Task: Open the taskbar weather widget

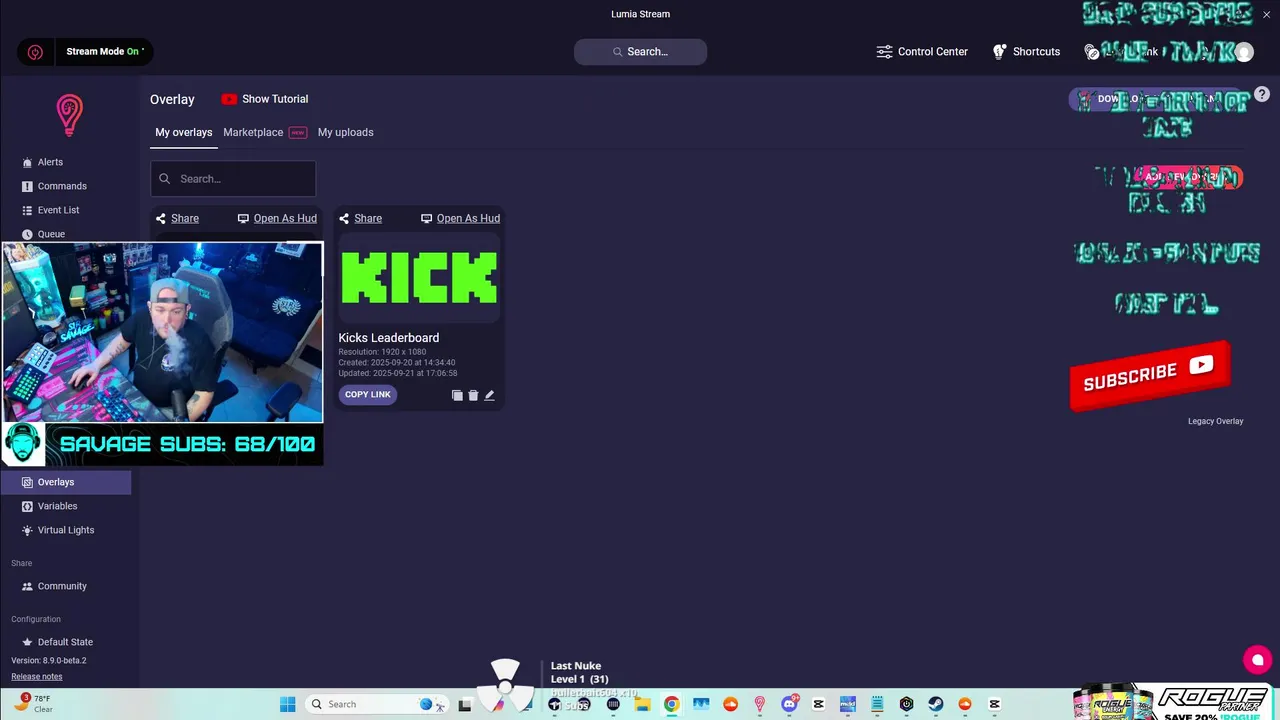Action: pos(33,704)
